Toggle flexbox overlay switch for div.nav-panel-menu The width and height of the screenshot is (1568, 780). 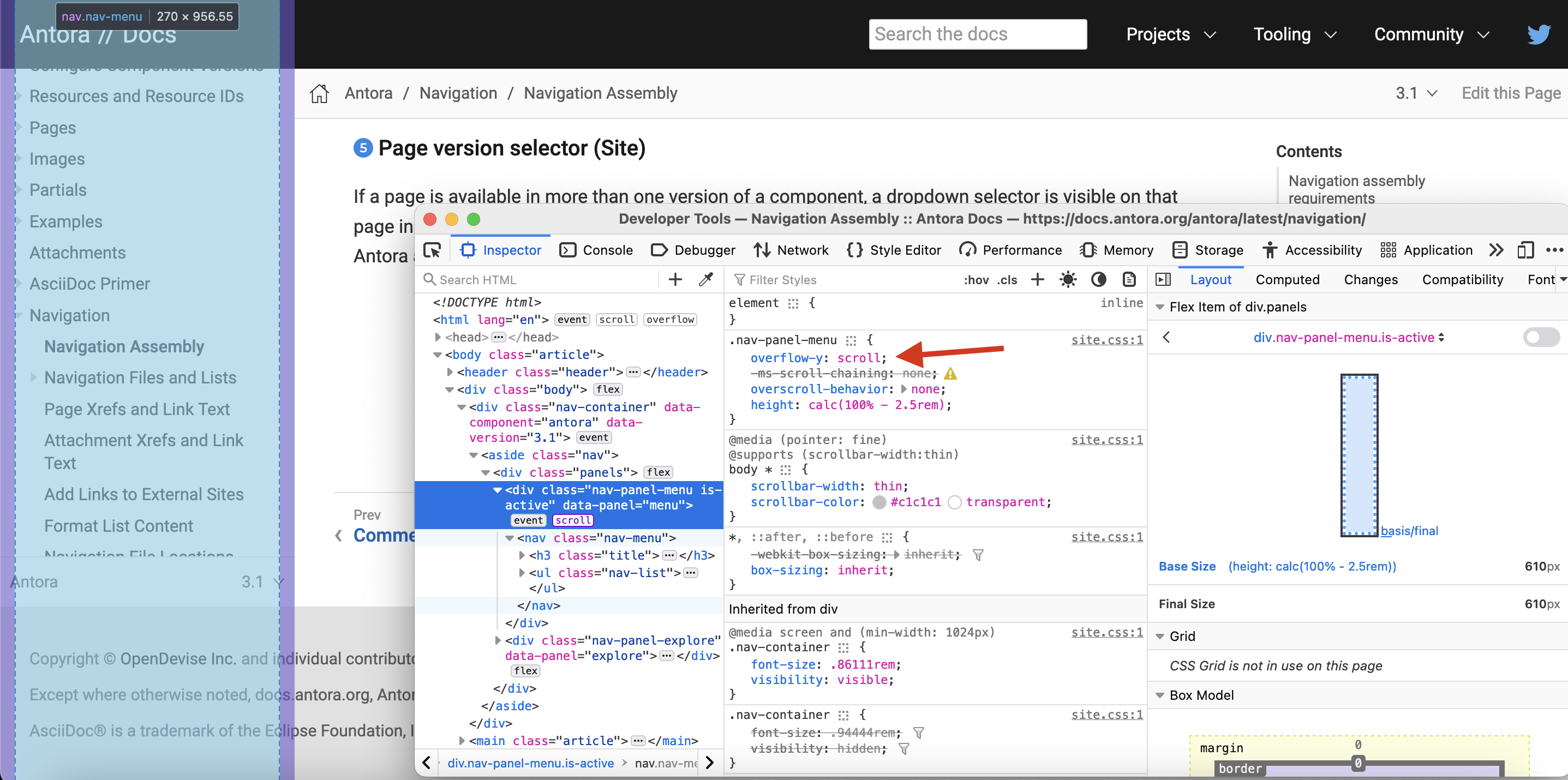(1541, 337)
